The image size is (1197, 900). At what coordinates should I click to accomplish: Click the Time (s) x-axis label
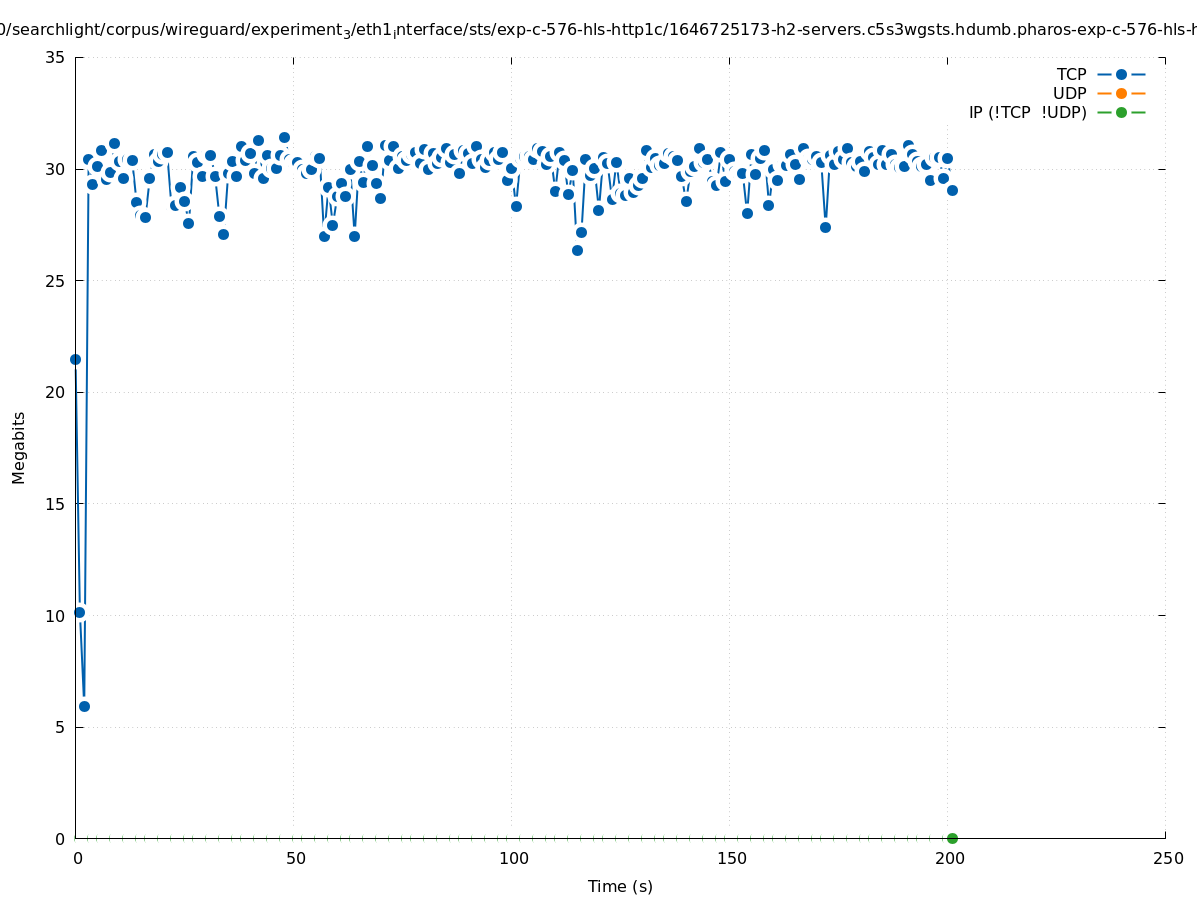(x=620, y=886)
